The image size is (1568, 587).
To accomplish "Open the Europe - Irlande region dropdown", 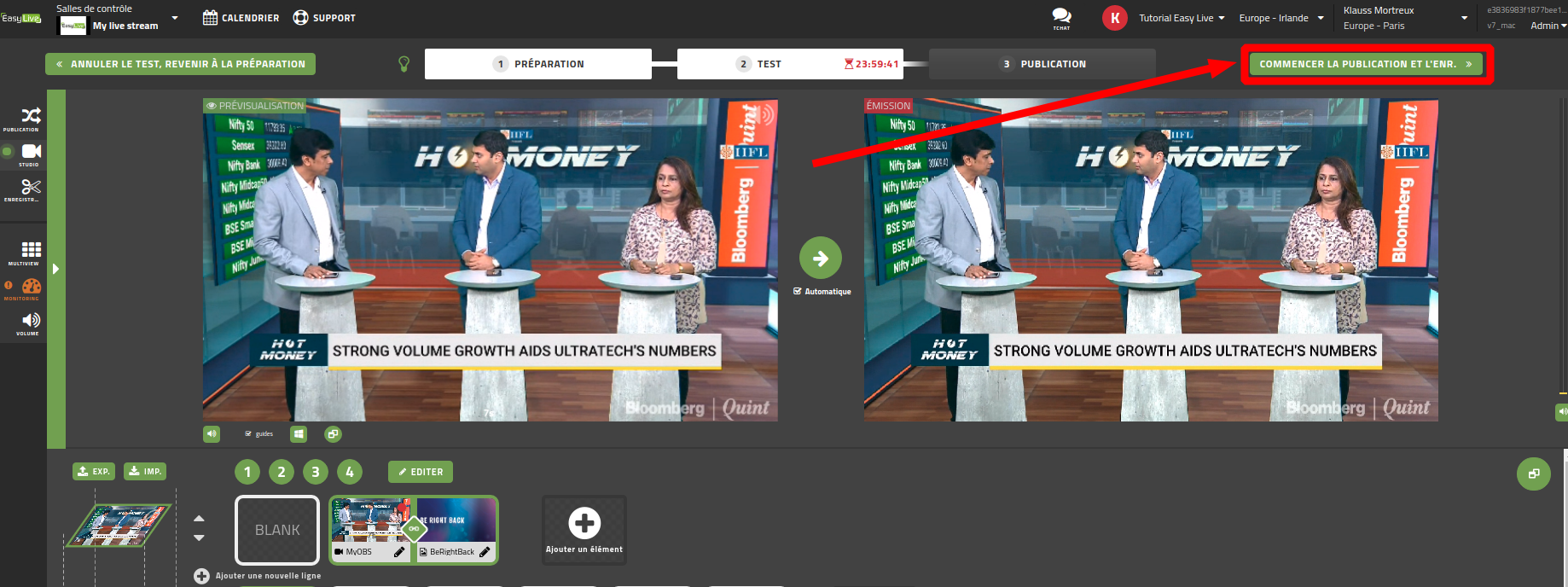I will tap(1281, 18).
